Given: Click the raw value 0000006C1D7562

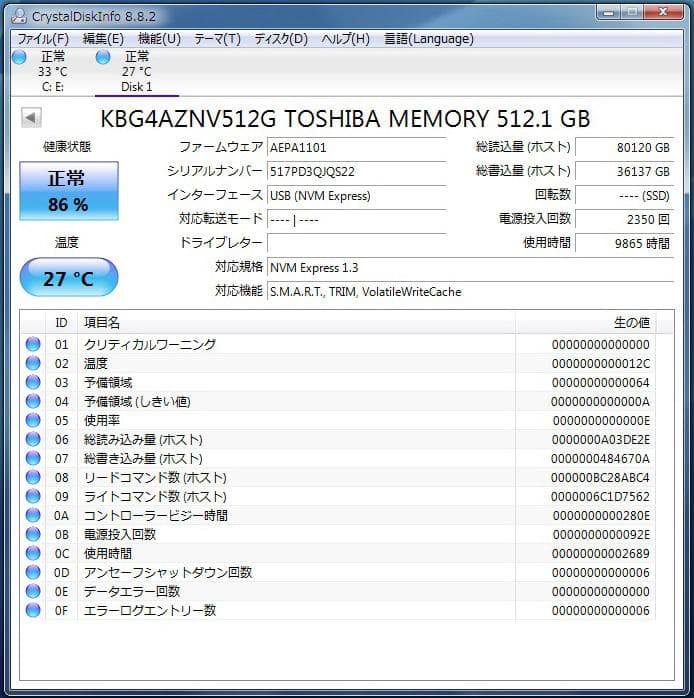Looking at the screenshot, I should pyautogui.click(x=600, y=497).
